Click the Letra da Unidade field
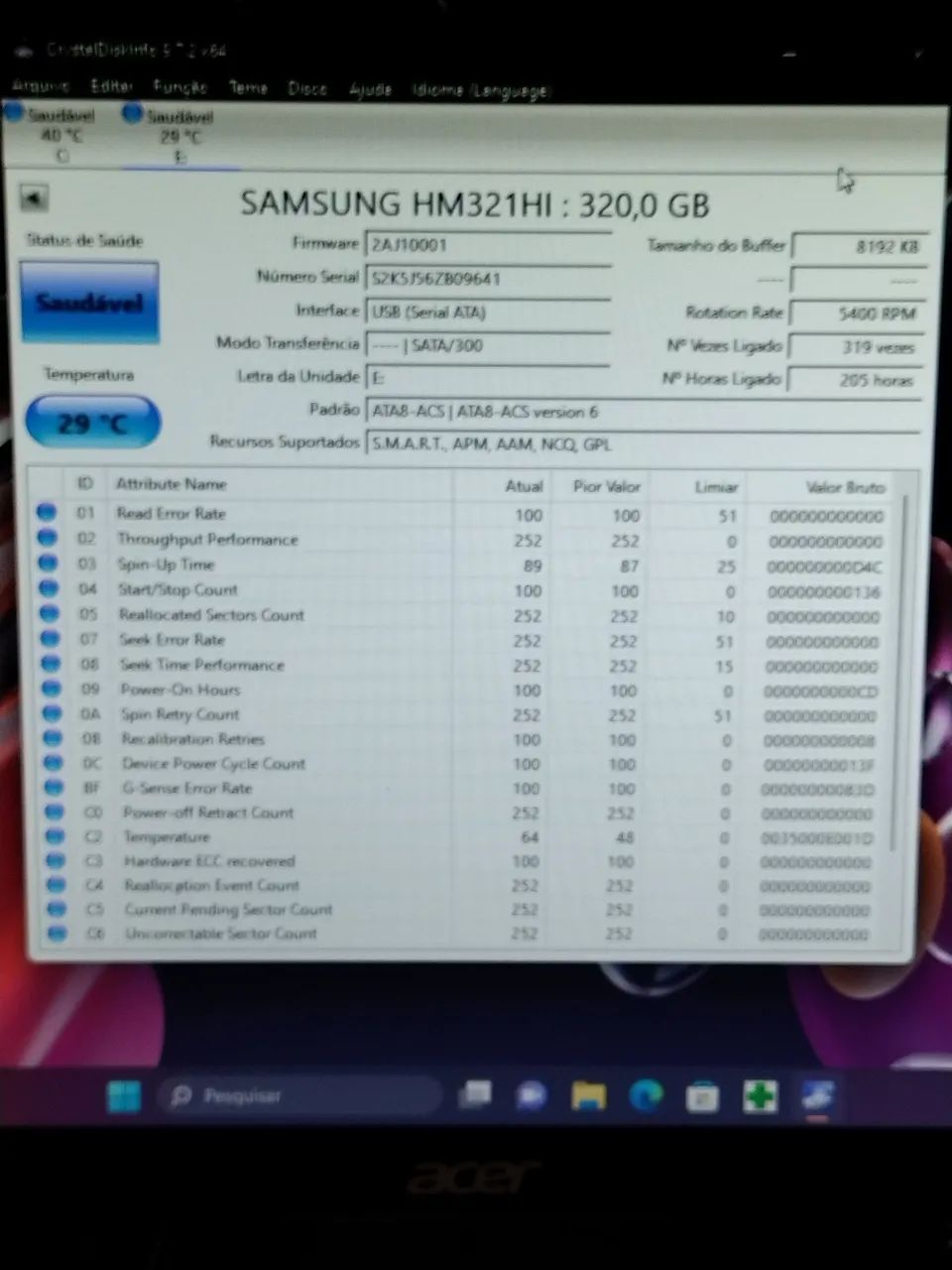 pyautogui.click(x=488, y=378)
